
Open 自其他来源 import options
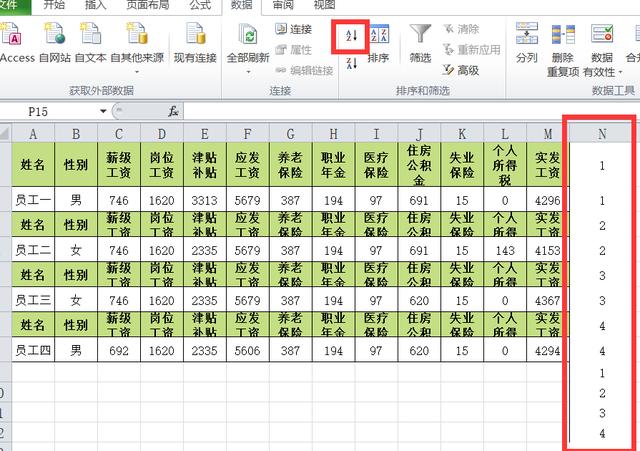(x=137, y=48)
